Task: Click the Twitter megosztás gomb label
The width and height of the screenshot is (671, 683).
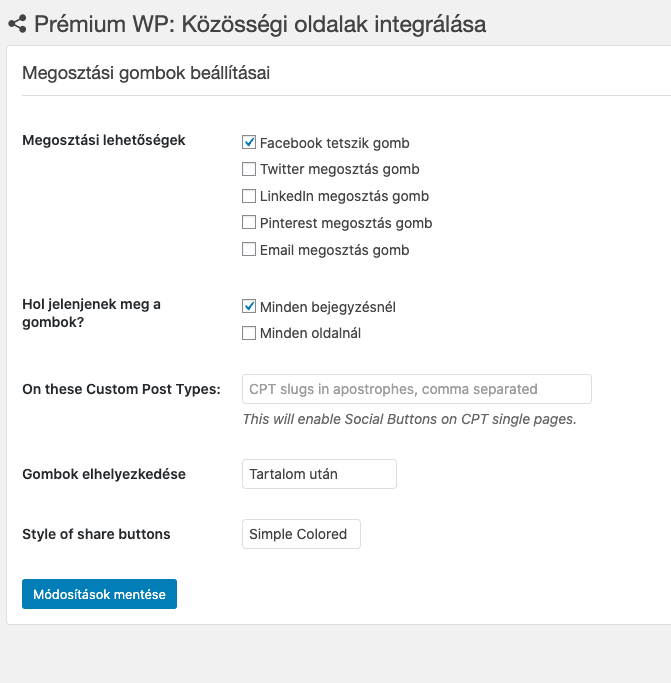Action: tap(340, 169)
